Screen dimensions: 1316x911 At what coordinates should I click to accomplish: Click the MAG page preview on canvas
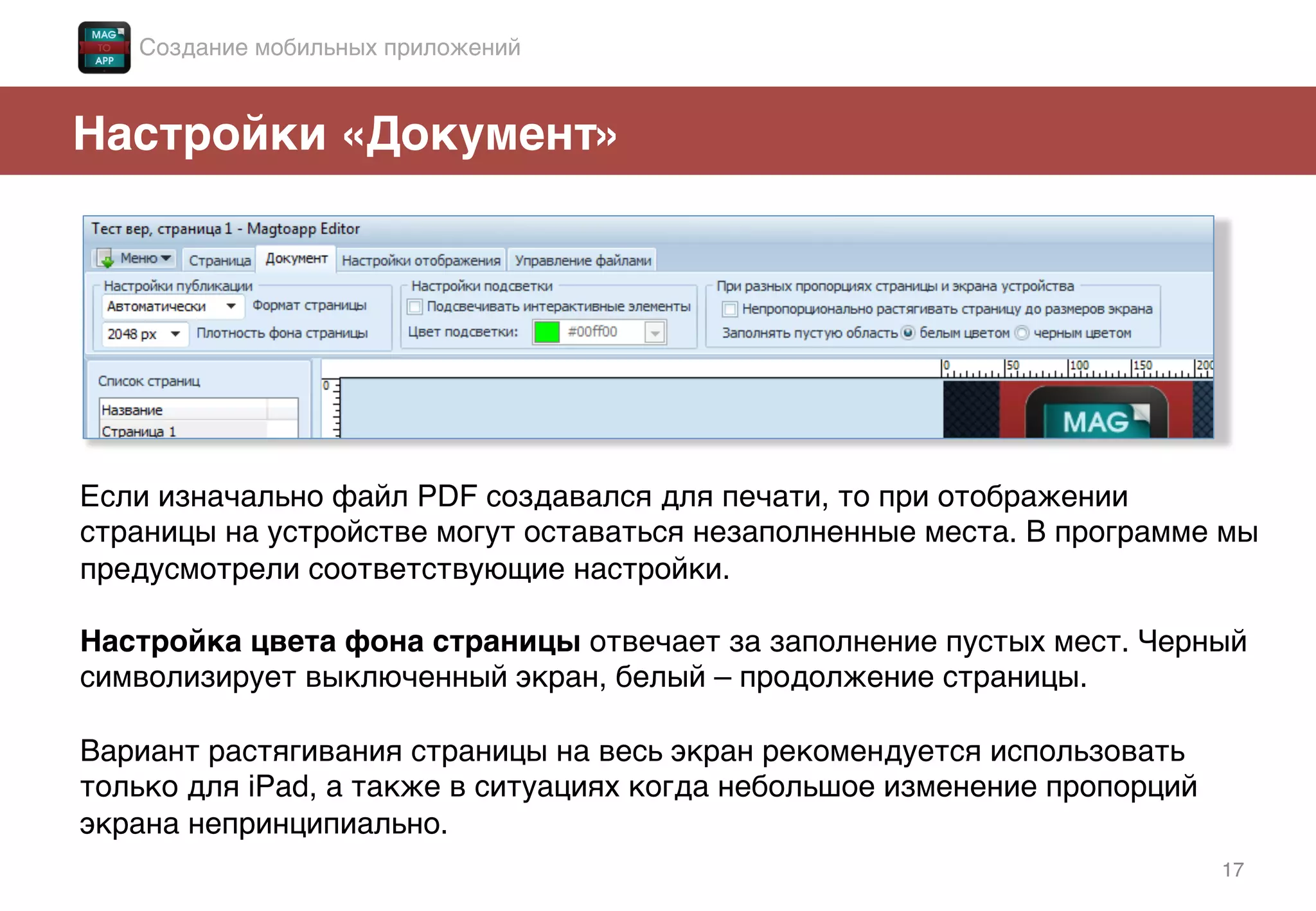click(1078, 409)
